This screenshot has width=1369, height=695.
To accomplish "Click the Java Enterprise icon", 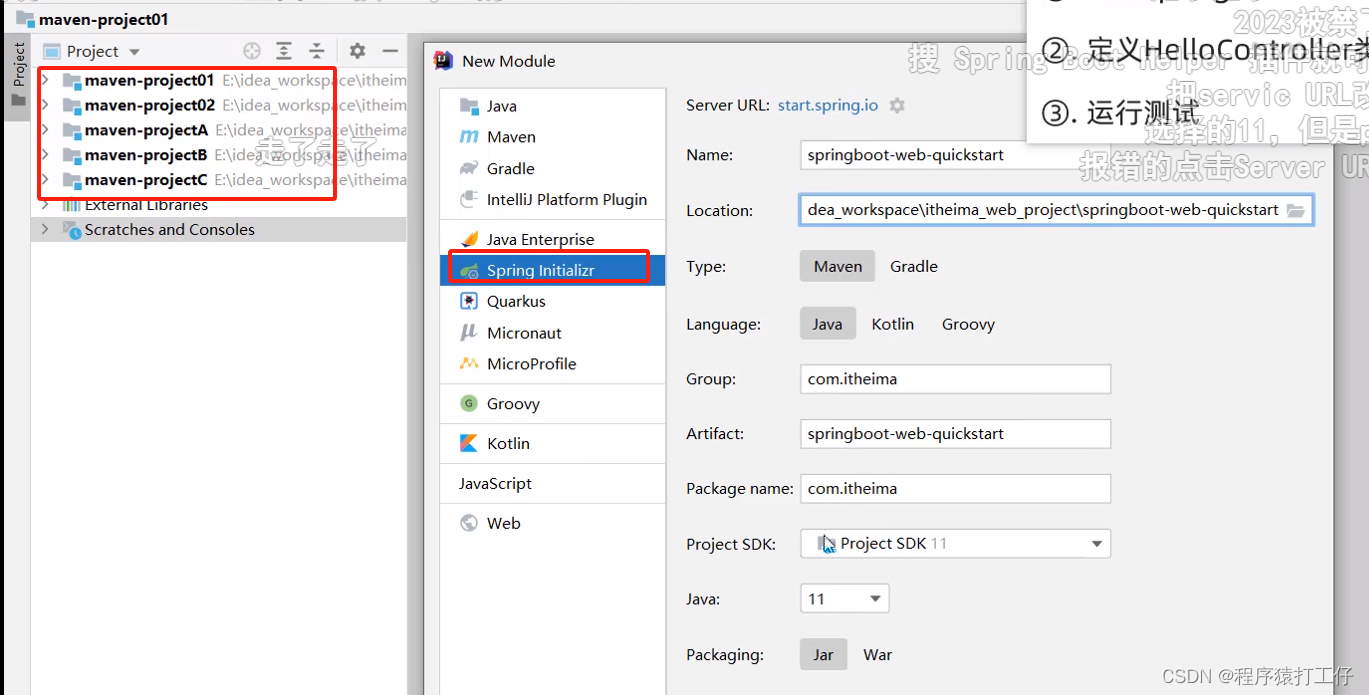I will (x=468, y=239).
